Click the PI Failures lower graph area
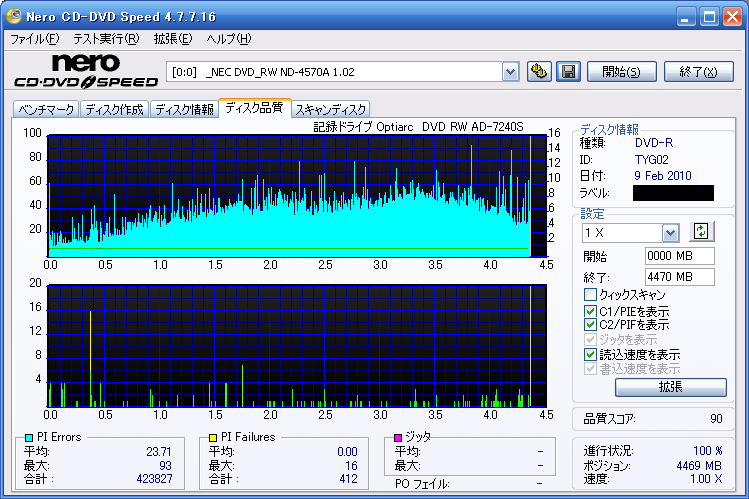Viewport: 749px width, 499px height. (297, 346)
